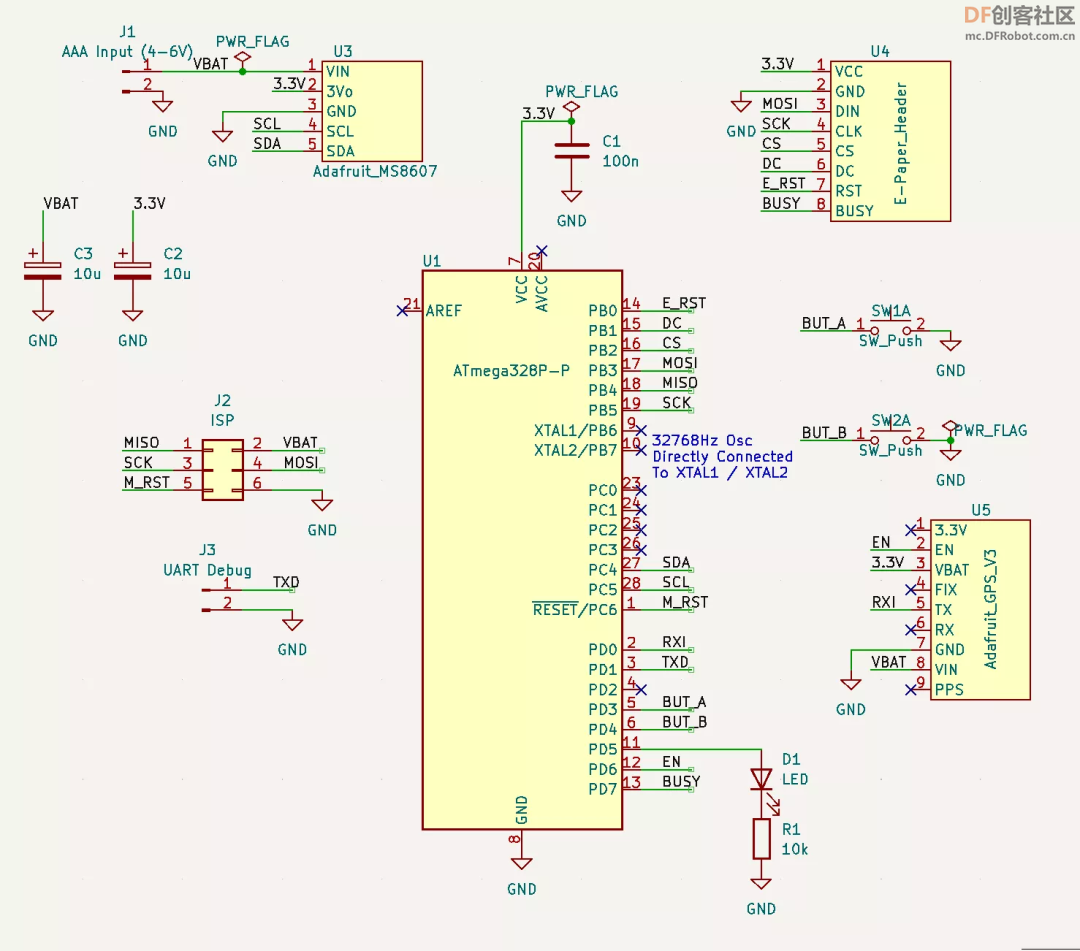Select the GND symbol under capacitor C1
Viewport: 1080px width, 951px height.
click(x=571, y=196)
